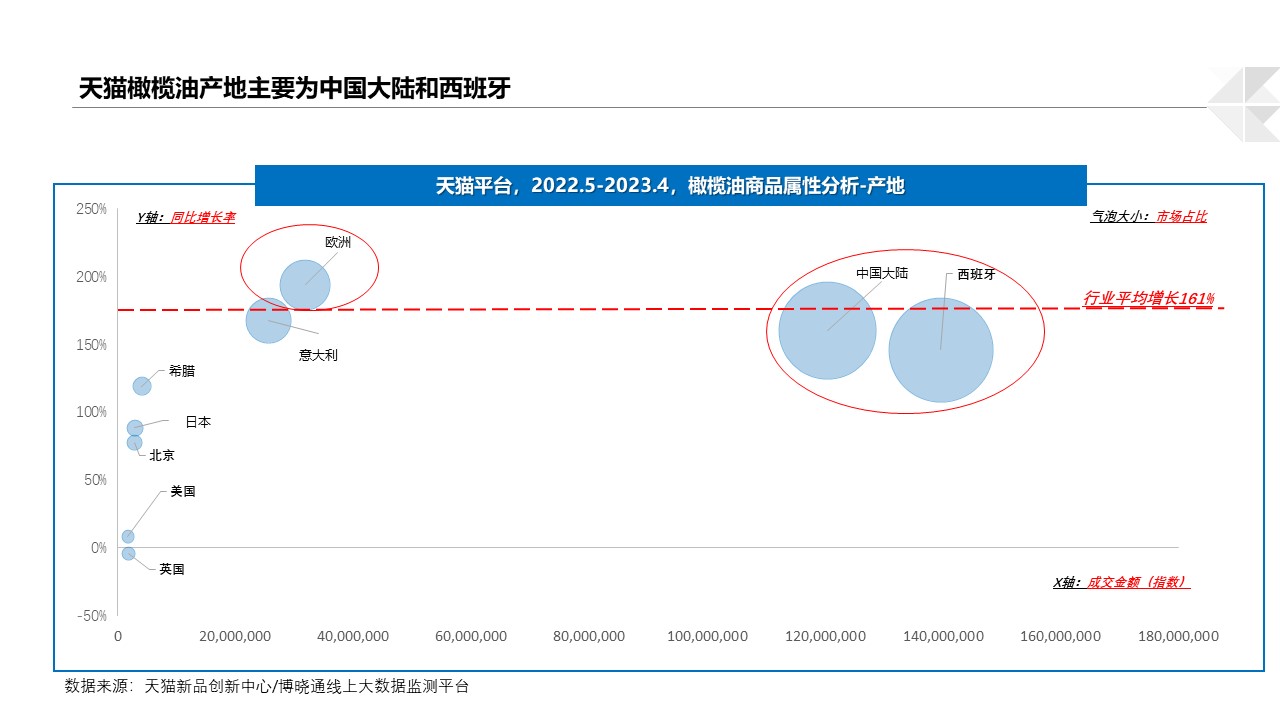Image resolution: width=1280 pixels, height=720 pixels.
Task: Click the 美国 data label
Action: click(x=183, y=492)
